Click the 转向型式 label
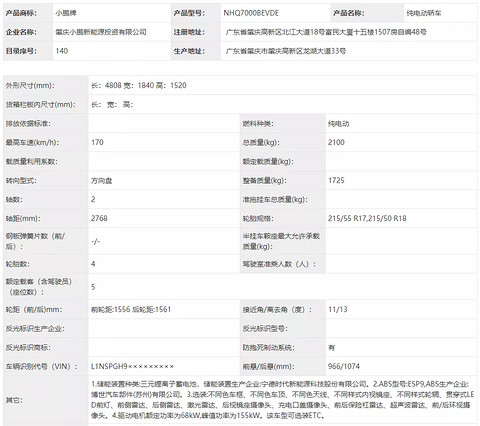 pyautogui.click(x=21, y=180)
